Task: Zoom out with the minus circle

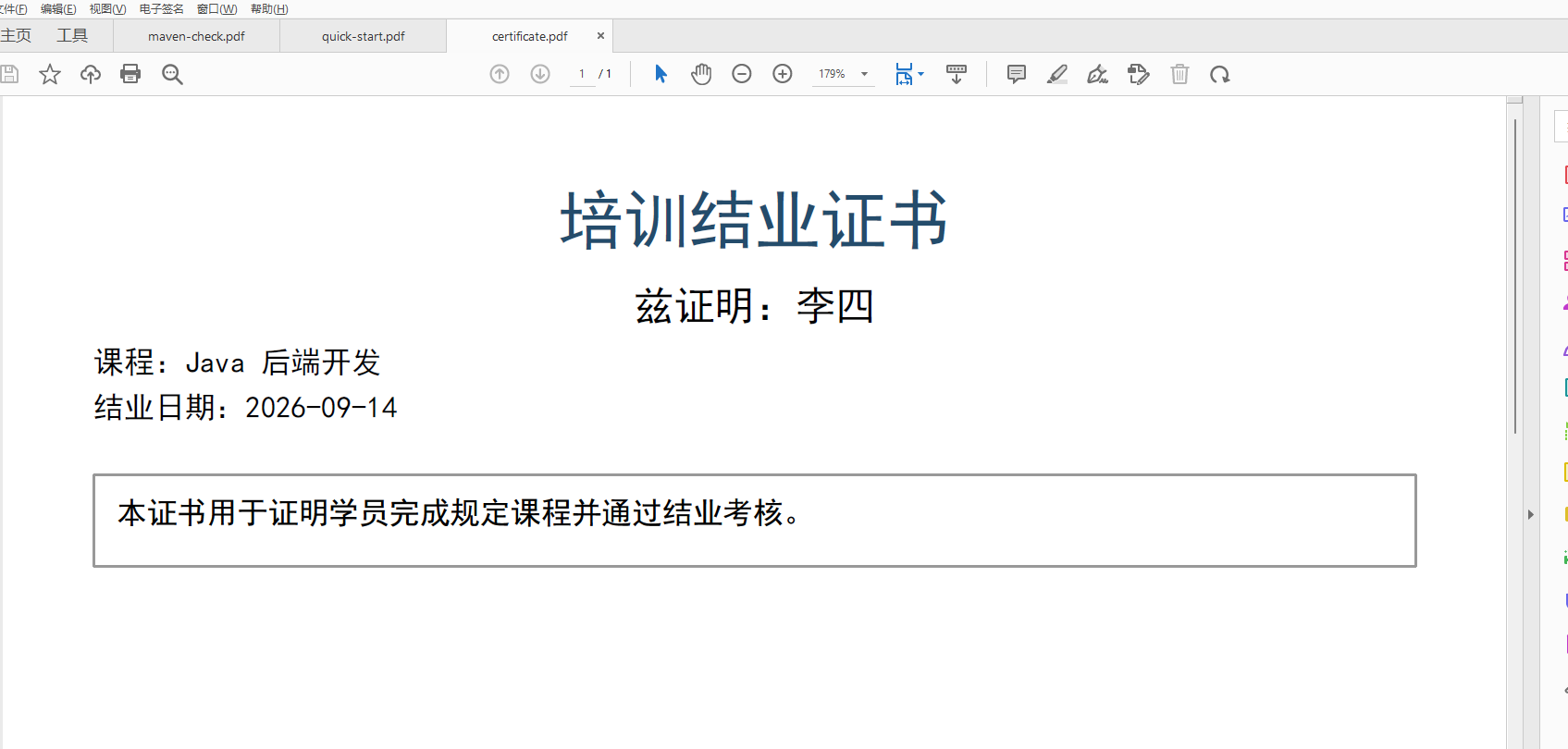Action: [x=742, y=74]
